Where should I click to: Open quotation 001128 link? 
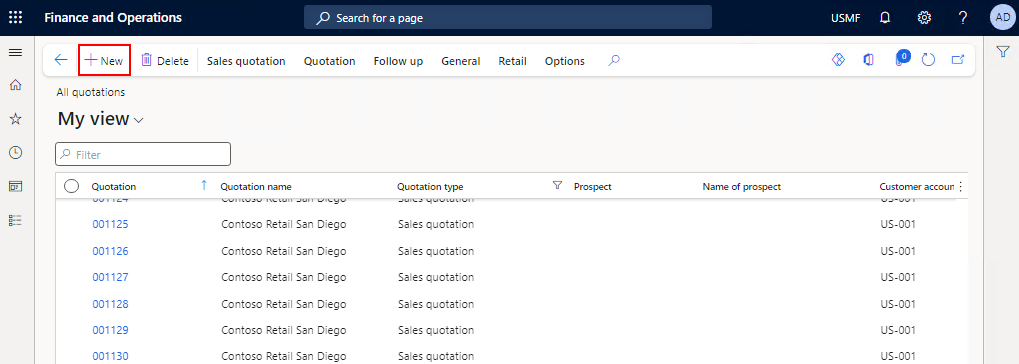tap(110, 304)
